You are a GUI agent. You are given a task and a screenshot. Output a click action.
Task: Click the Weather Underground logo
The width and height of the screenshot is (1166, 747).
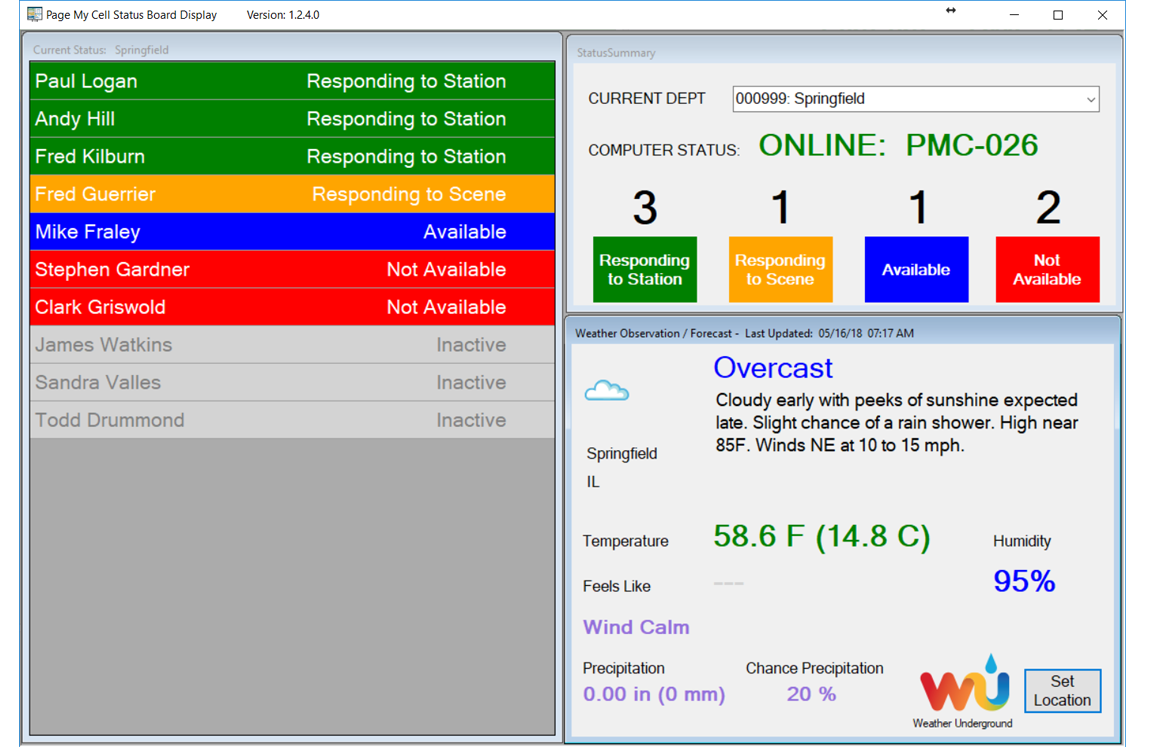pos(964,686)
